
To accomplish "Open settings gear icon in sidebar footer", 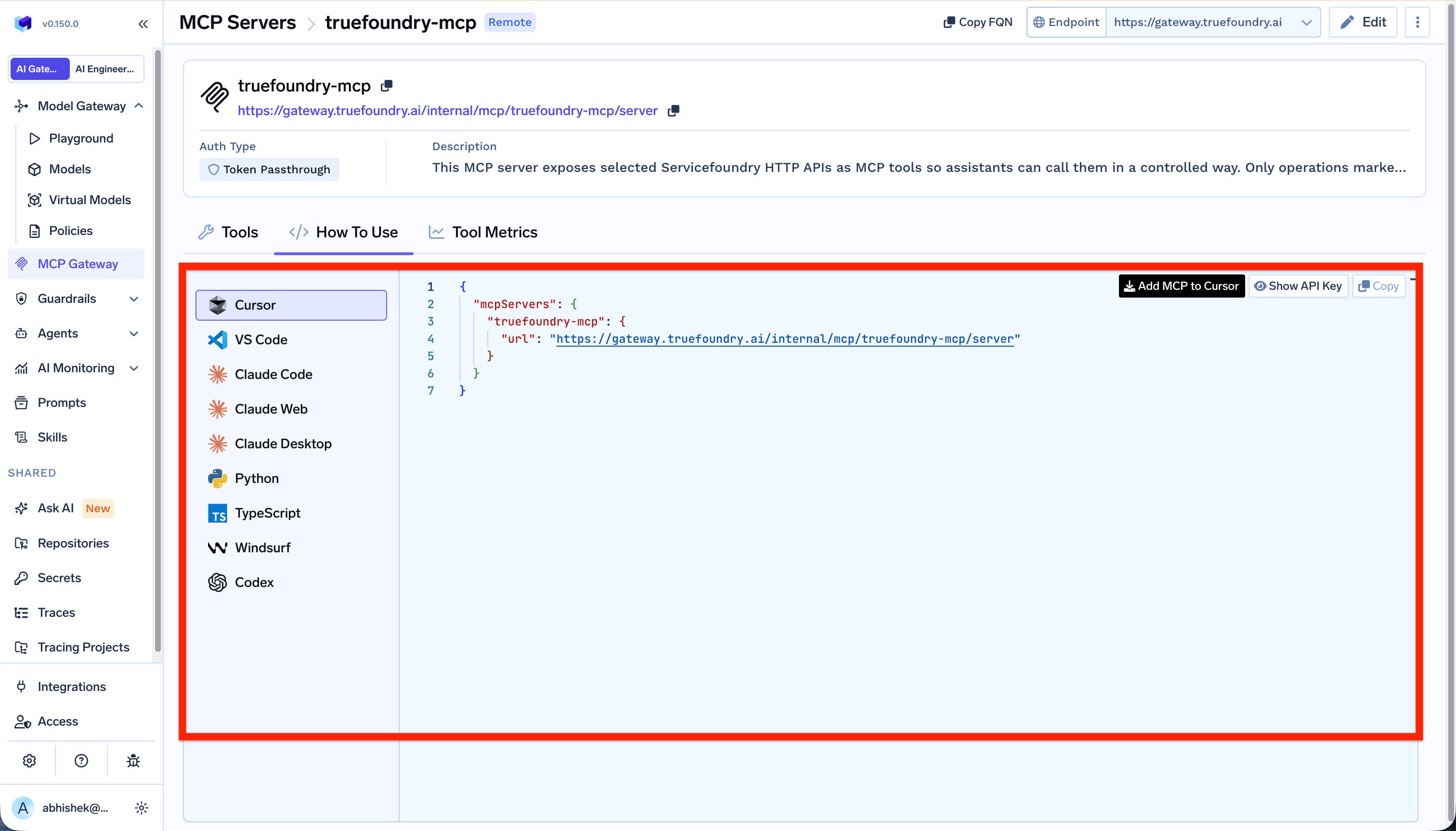I will 29,760.
